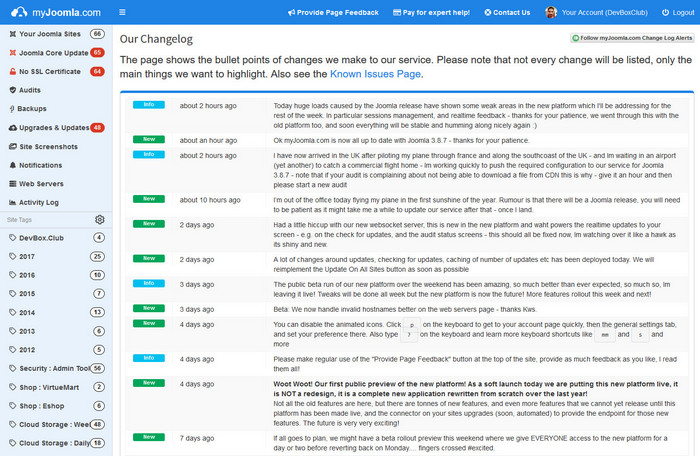Click the Joomla Core Update icon
The image size is (700, 456).
coord(12,53)
